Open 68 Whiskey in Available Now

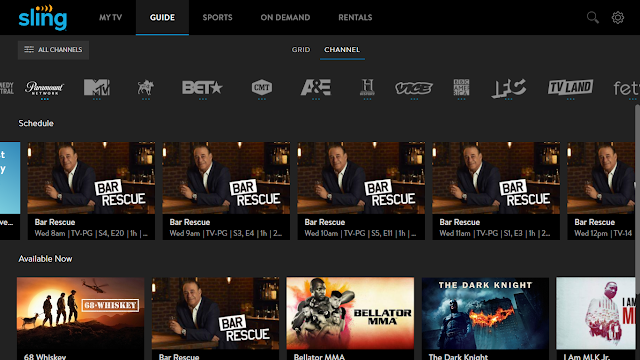(x=80, y=313)
